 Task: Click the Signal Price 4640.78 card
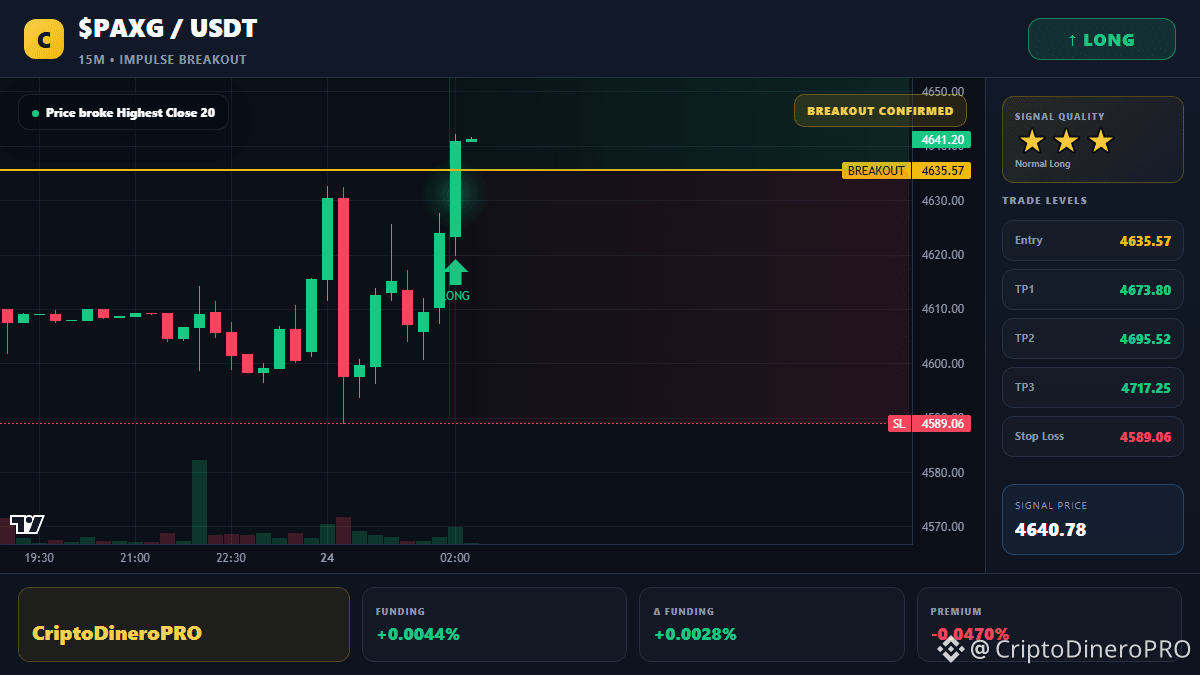[1093, 519]
